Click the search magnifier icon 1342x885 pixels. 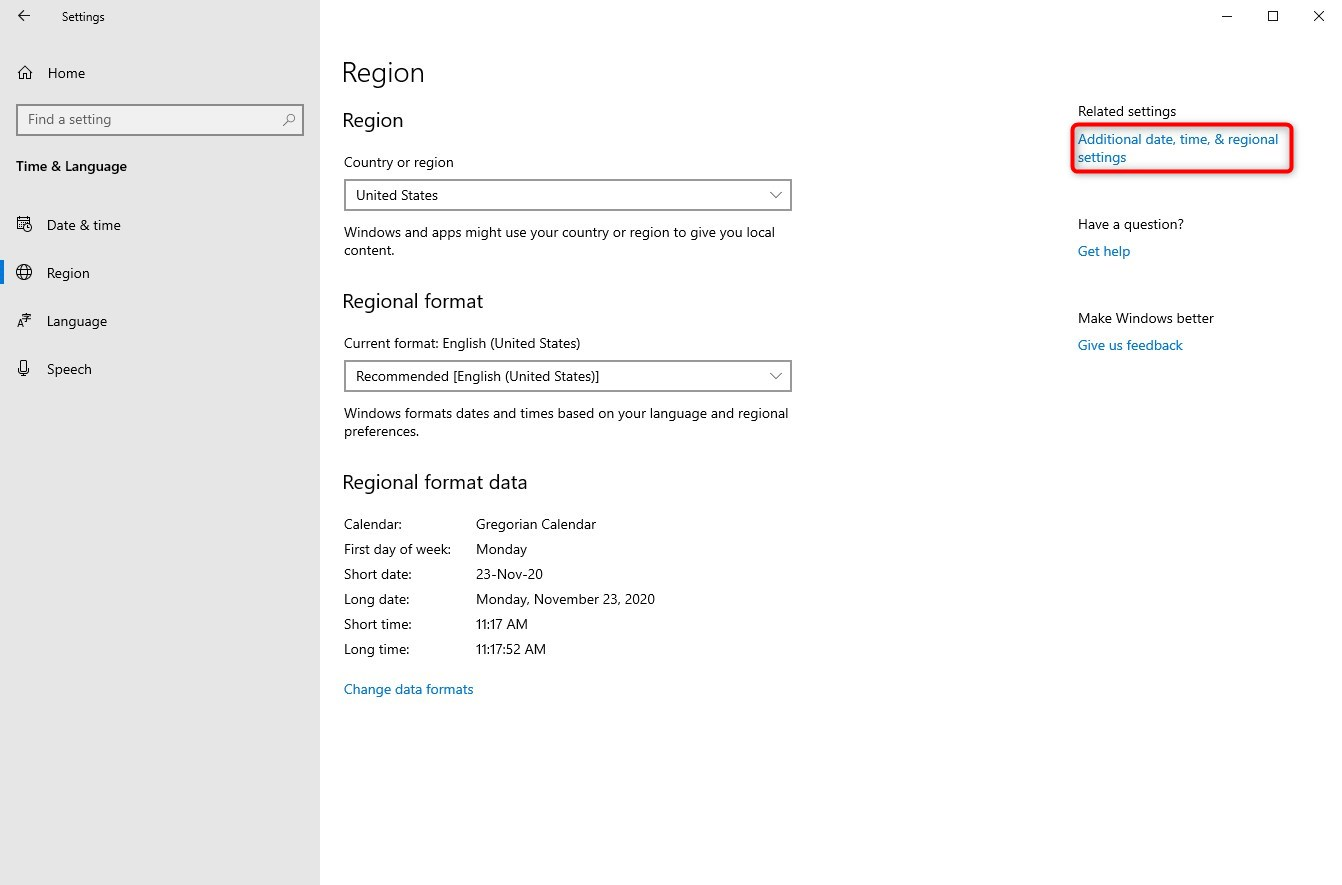pyautogui.click(x=289, y=120)
